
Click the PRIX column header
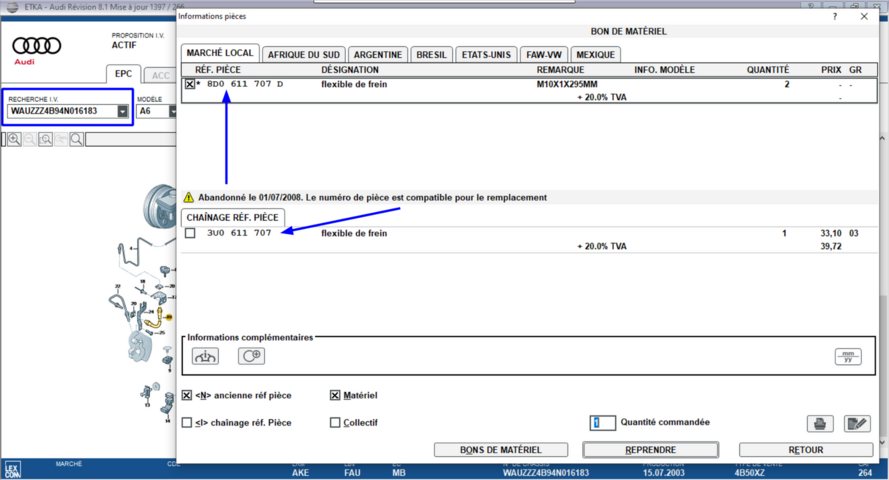click(x=831, y=70)
